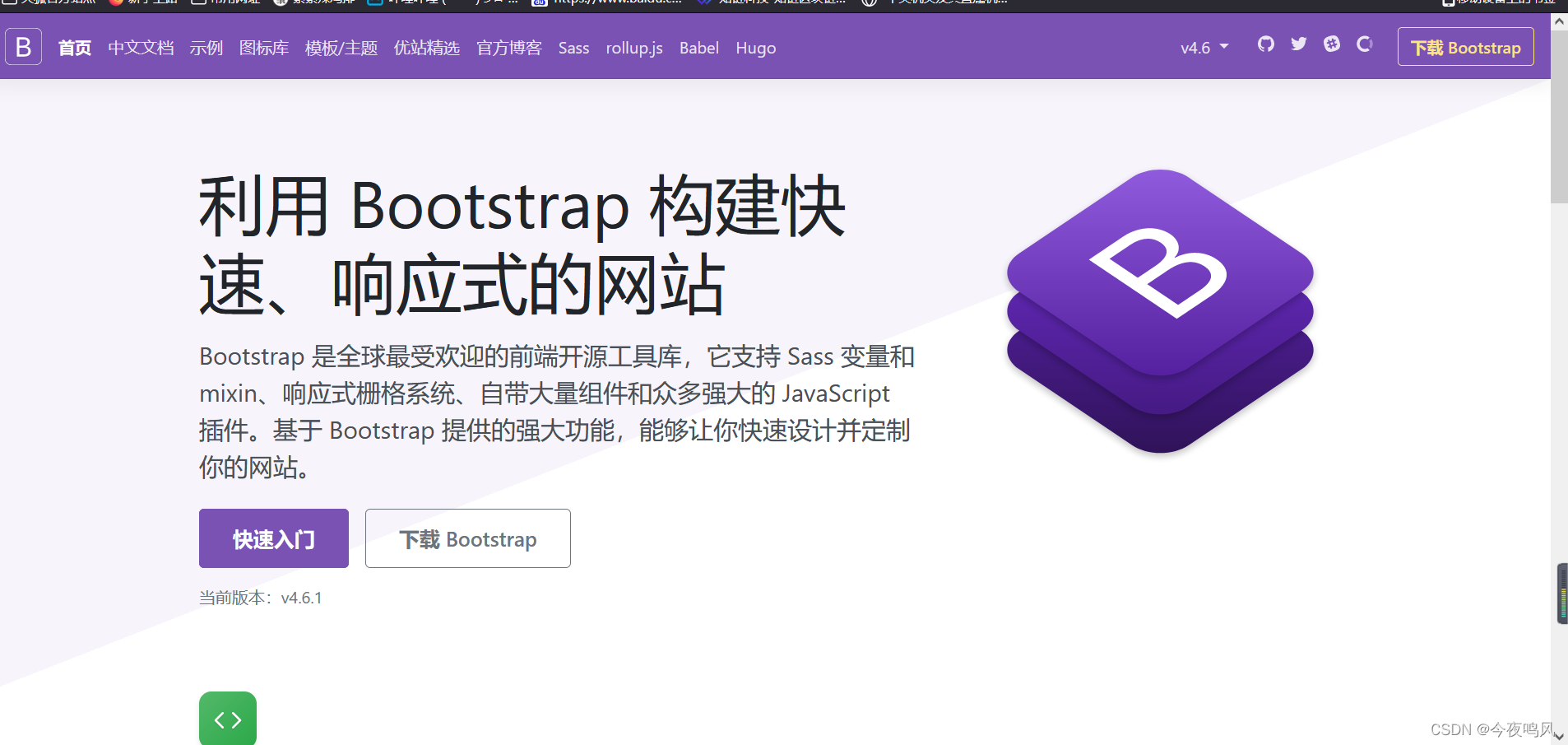The image size is (1568, 745).
Task: Open the Sass nav link
Action: point(573,48)
